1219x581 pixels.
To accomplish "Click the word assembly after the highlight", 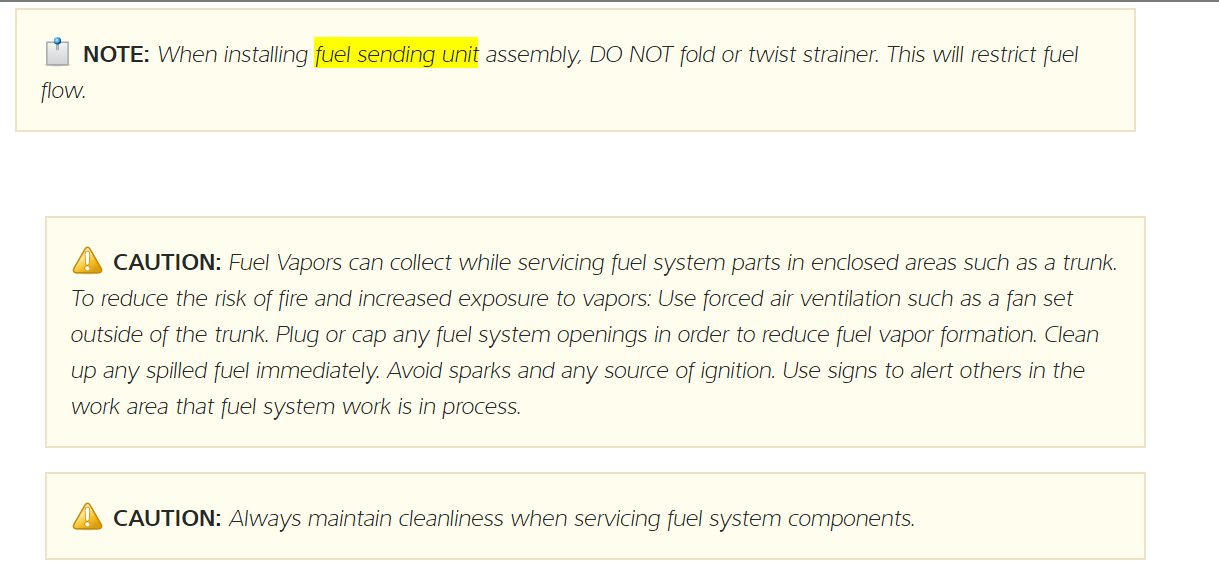I will pyautogui.click(x=531, y=54).
